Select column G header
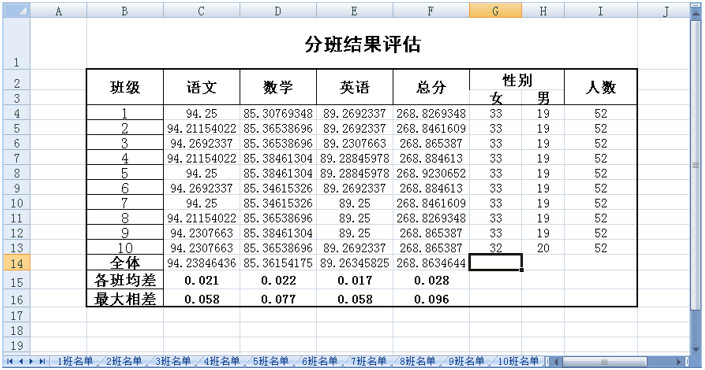 point(495,11)
